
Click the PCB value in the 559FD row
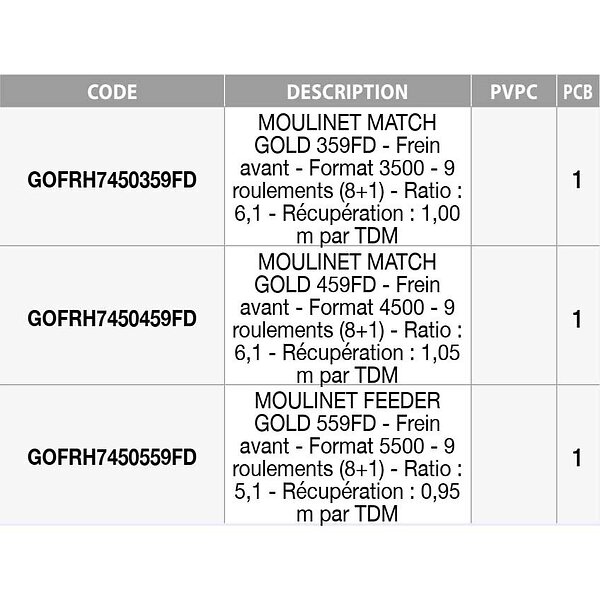577,458
